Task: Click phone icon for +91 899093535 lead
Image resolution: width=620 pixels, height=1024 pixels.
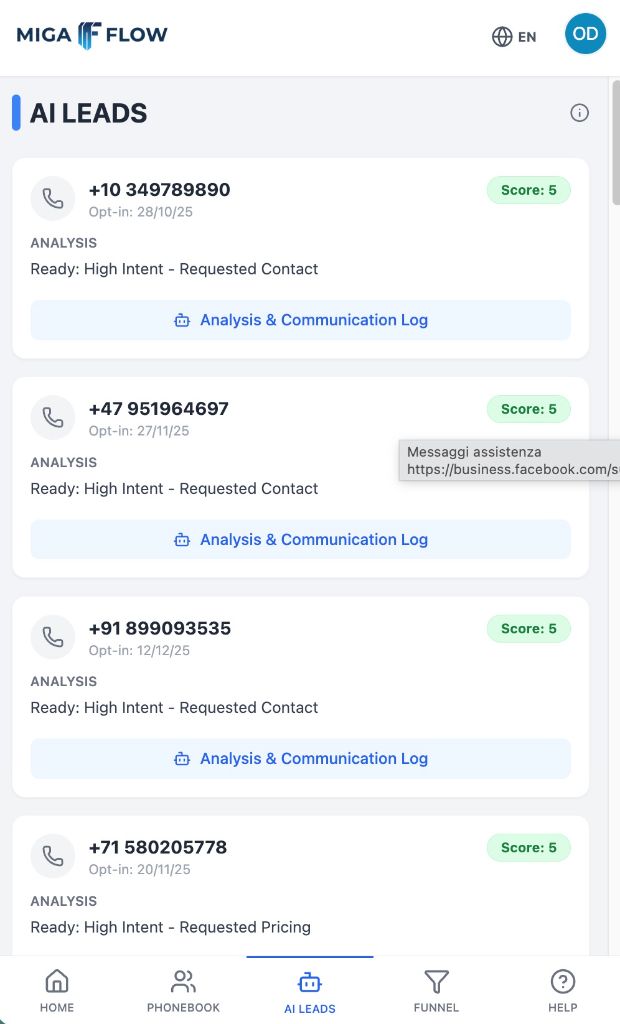Action: [53, 637]
